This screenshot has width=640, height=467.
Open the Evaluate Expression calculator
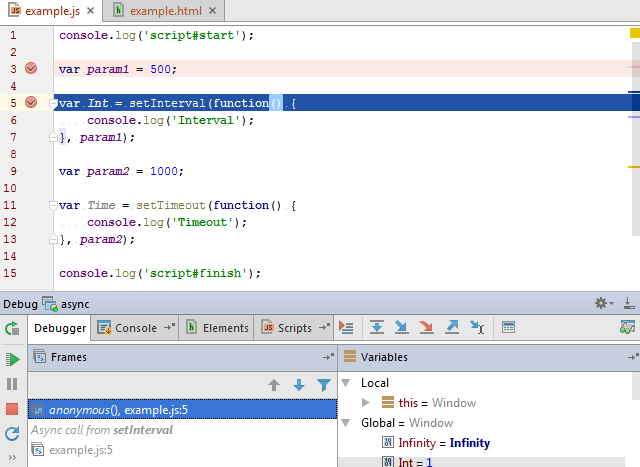tap(508, 327)
